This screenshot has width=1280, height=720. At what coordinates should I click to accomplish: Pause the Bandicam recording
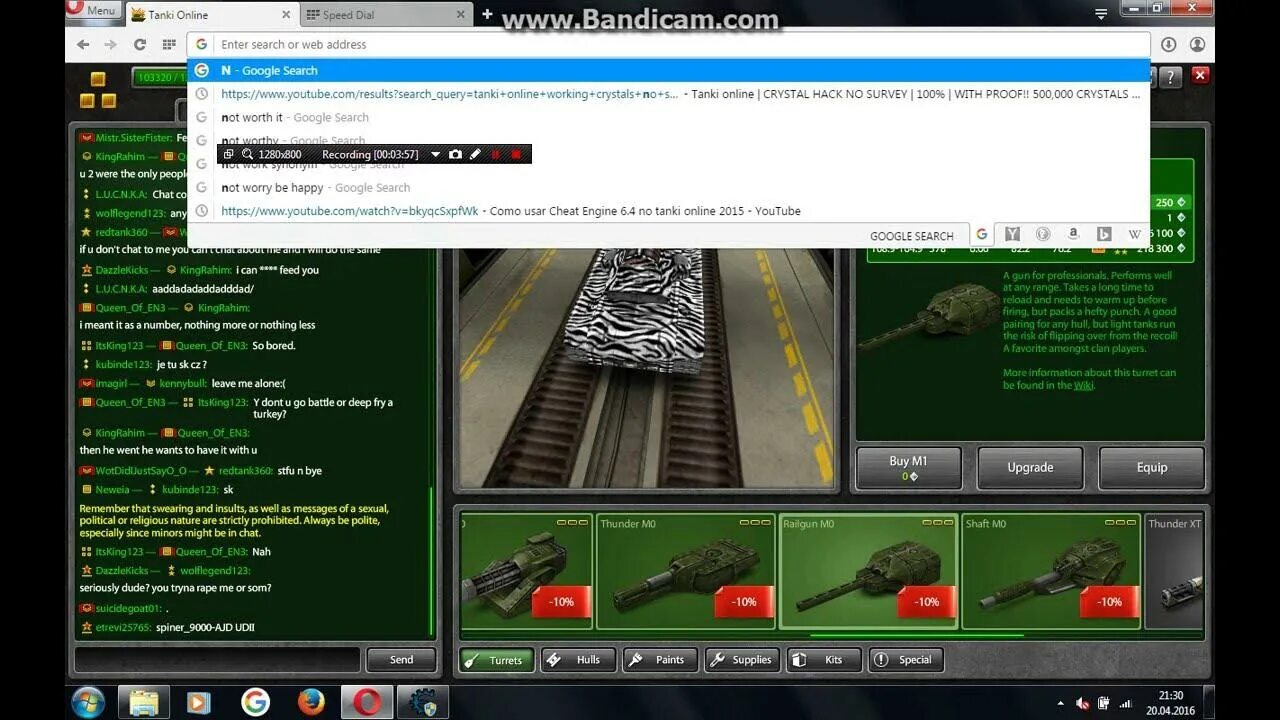(x=495, y=154)
